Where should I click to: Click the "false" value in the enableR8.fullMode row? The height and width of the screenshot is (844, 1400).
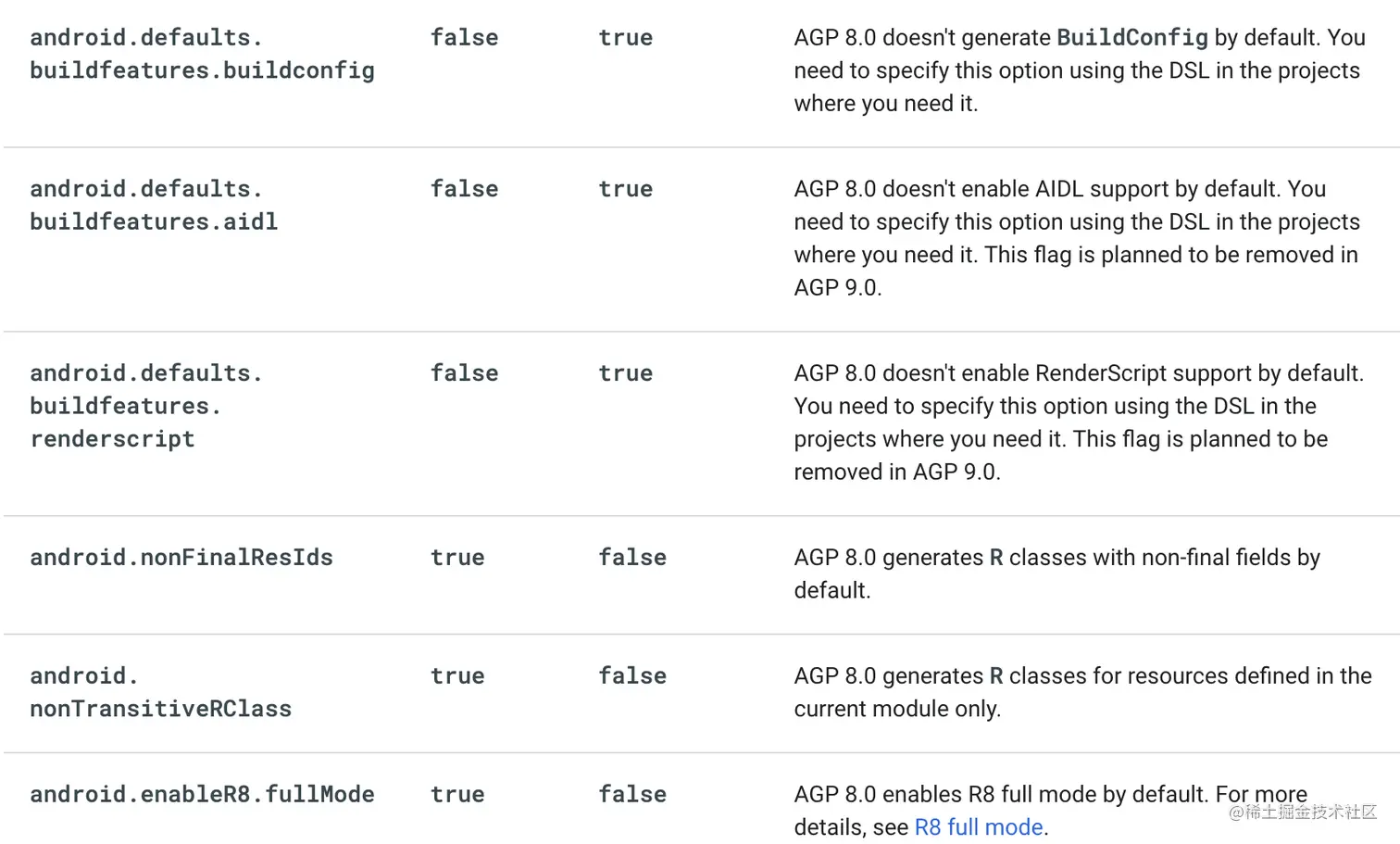click(x=631, y=795)
